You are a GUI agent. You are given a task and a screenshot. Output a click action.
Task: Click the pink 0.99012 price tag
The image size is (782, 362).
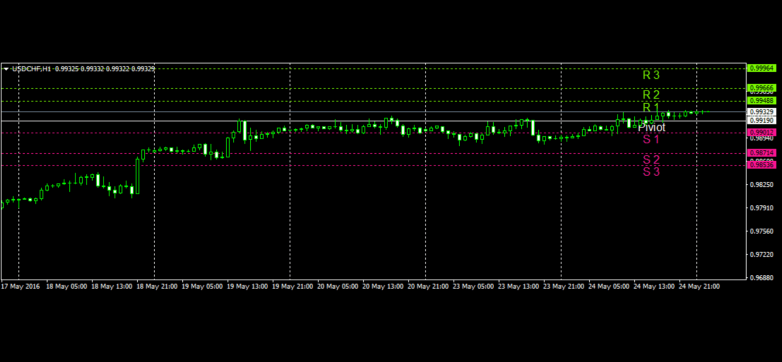tap(763, 132)
